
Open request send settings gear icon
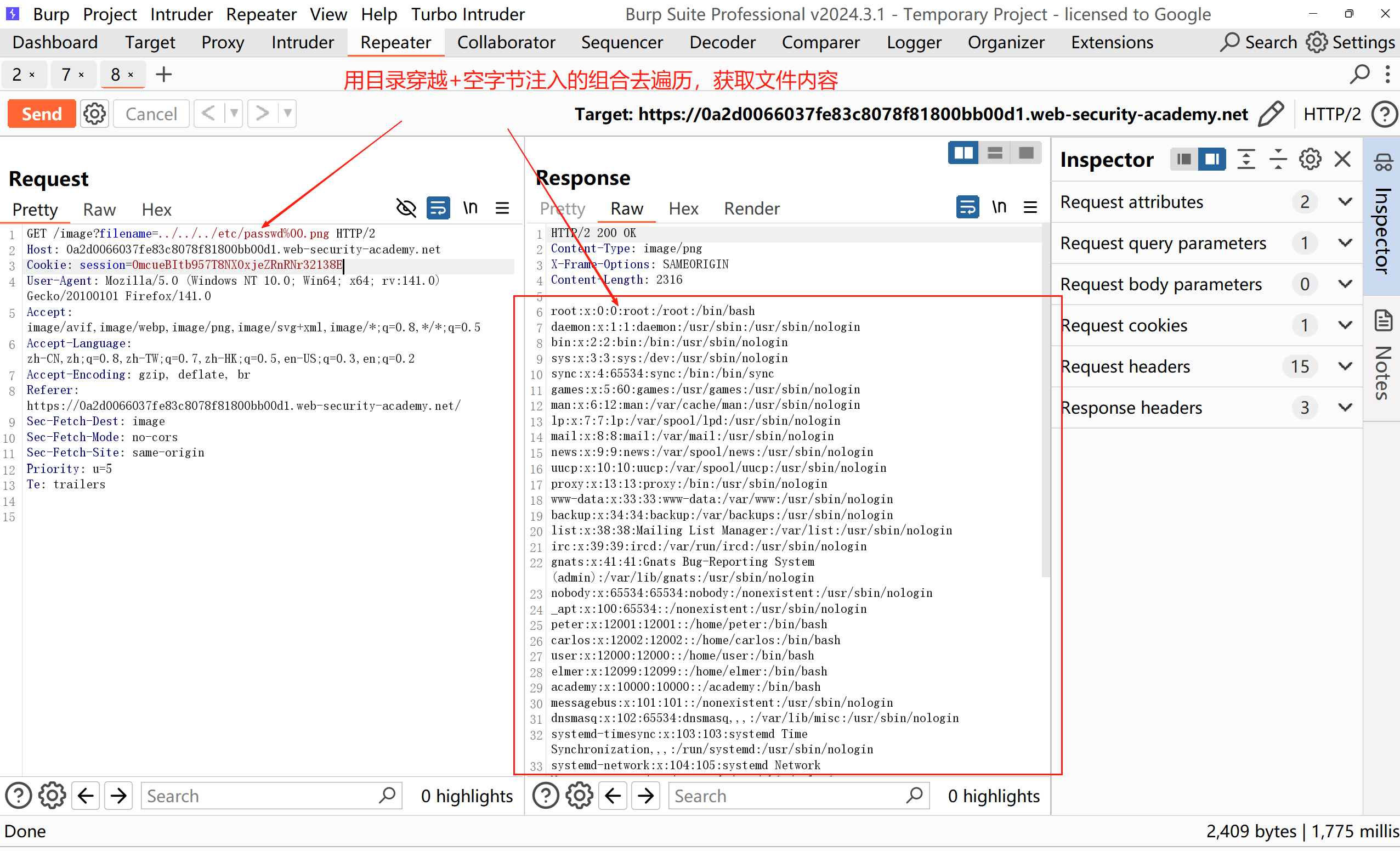pos(94,114)
